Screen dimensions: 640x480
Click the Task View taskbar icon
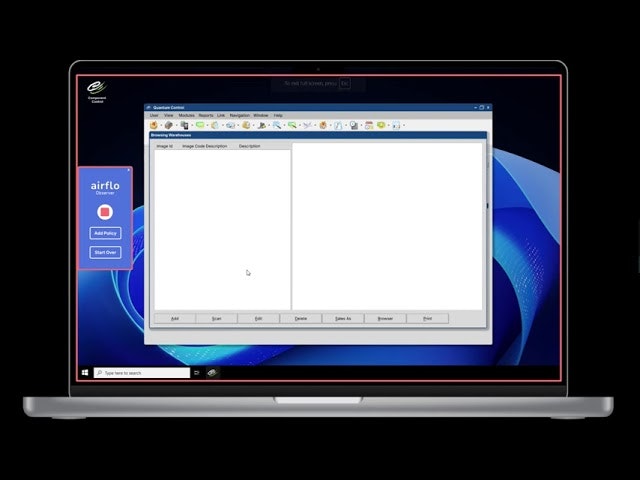(x=197, y=372)
